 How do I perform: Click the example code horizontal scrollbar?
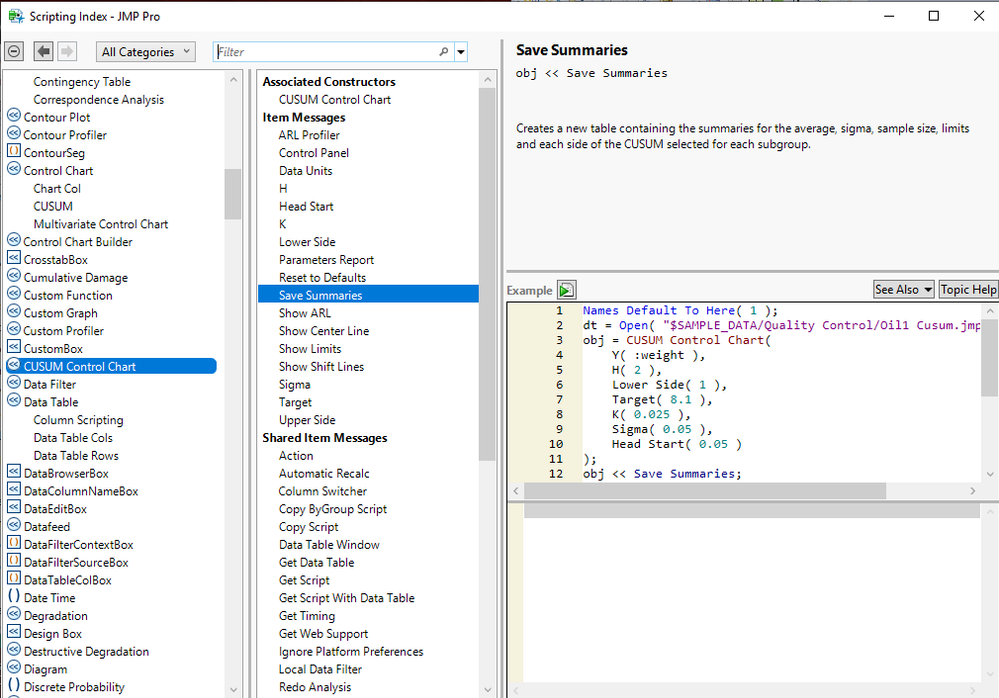click(705, 490)
